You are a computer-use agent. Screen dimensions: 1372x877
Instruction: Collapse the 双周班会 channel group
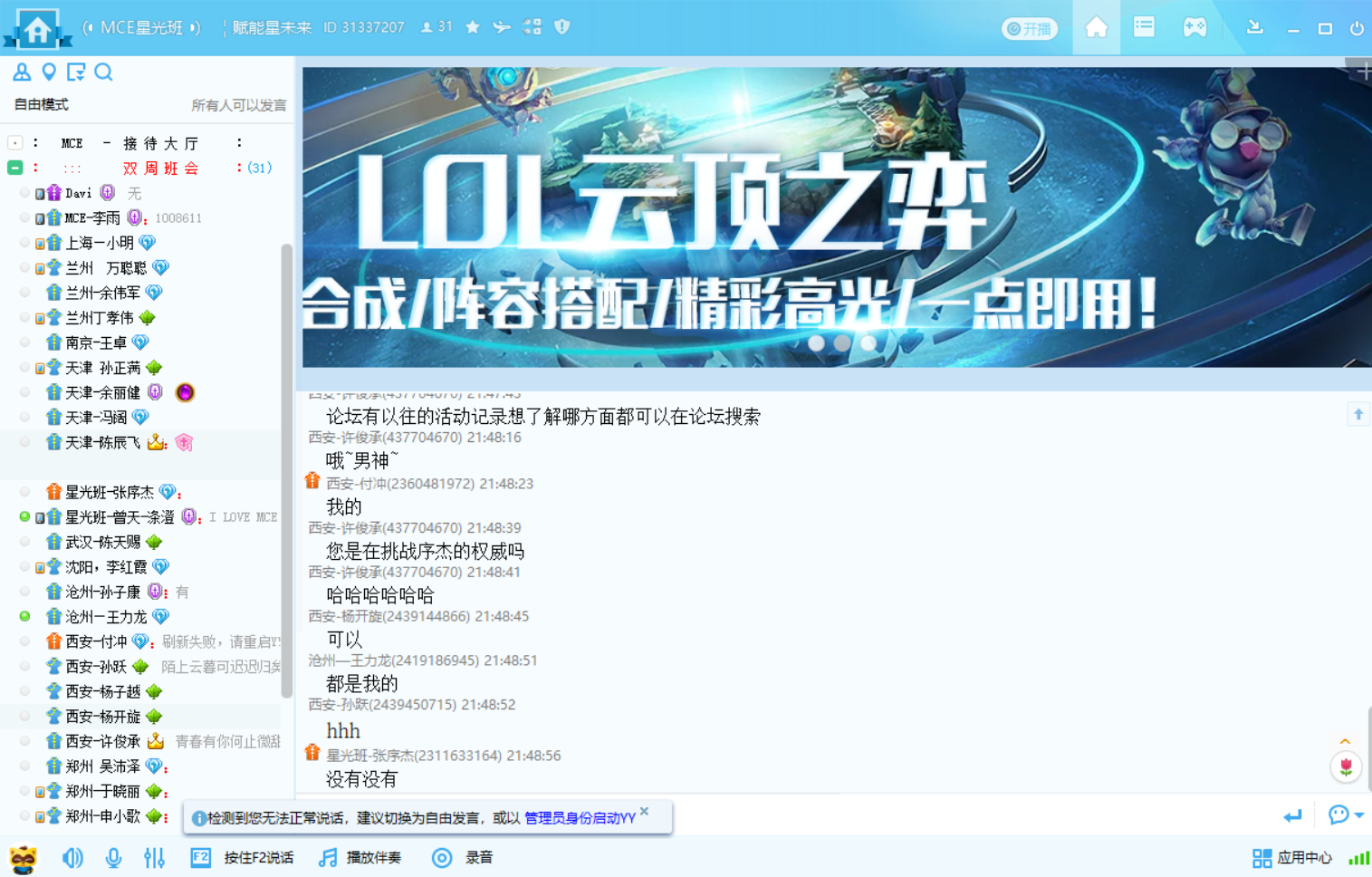coord(15,168)
